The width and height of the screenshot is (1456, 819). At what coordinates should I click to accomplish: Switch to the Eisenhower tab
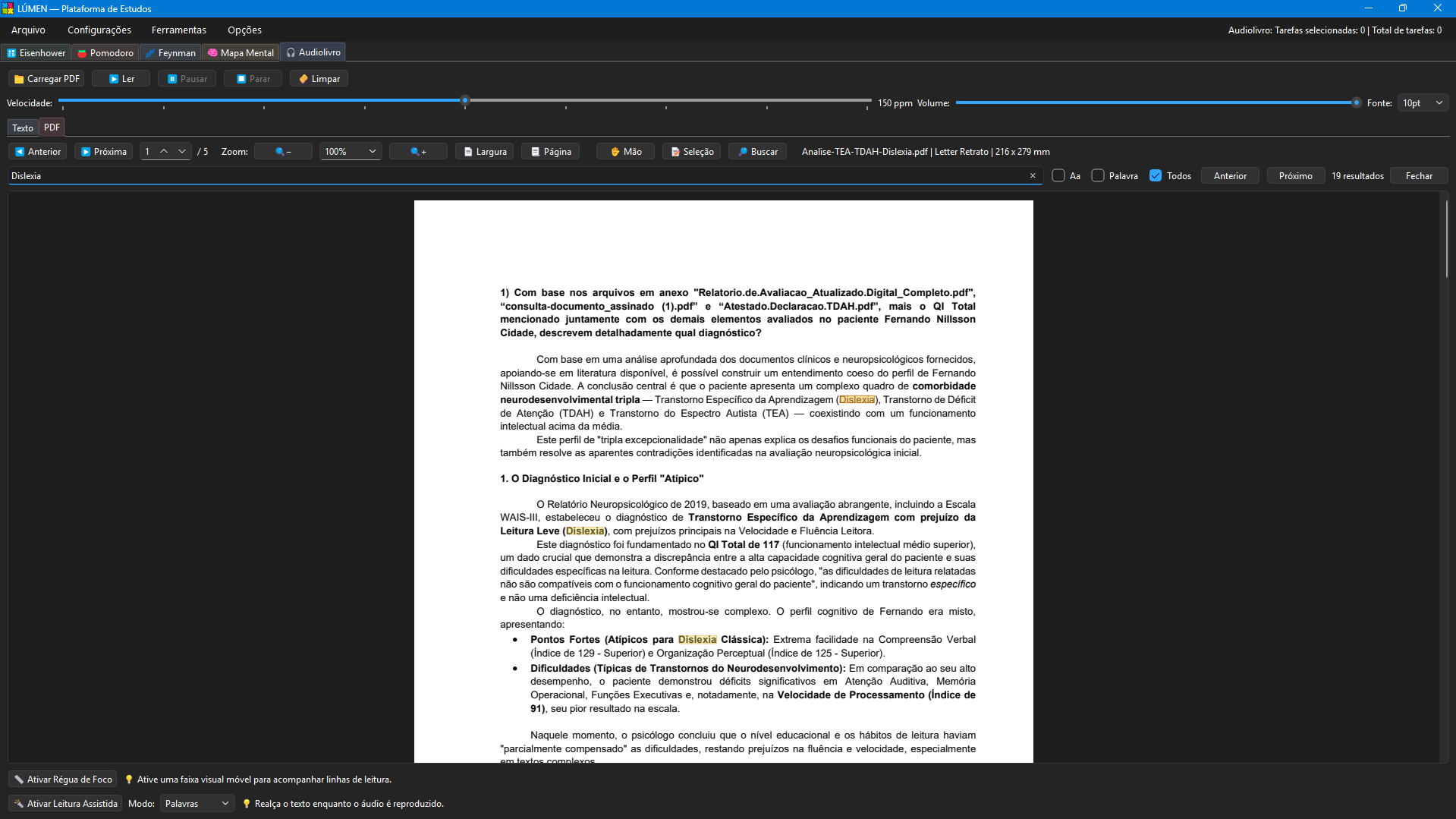36,53
